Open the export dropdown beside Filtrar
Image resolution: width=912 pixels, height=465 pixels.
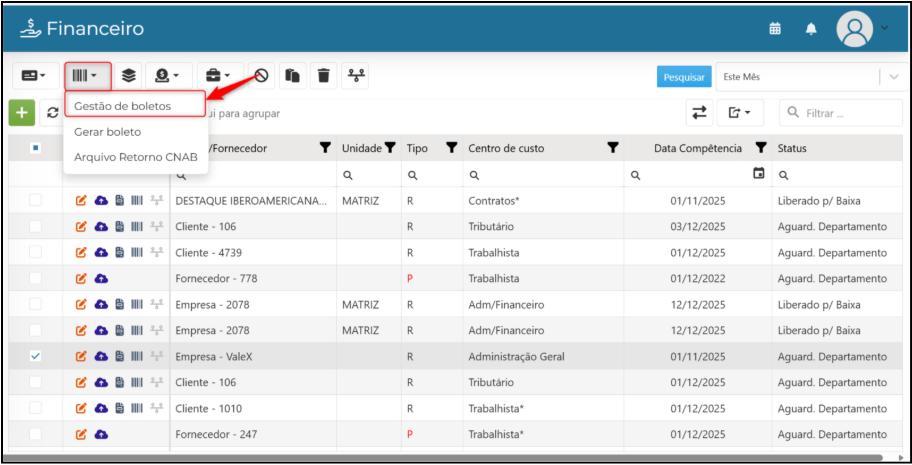[740, 113]
